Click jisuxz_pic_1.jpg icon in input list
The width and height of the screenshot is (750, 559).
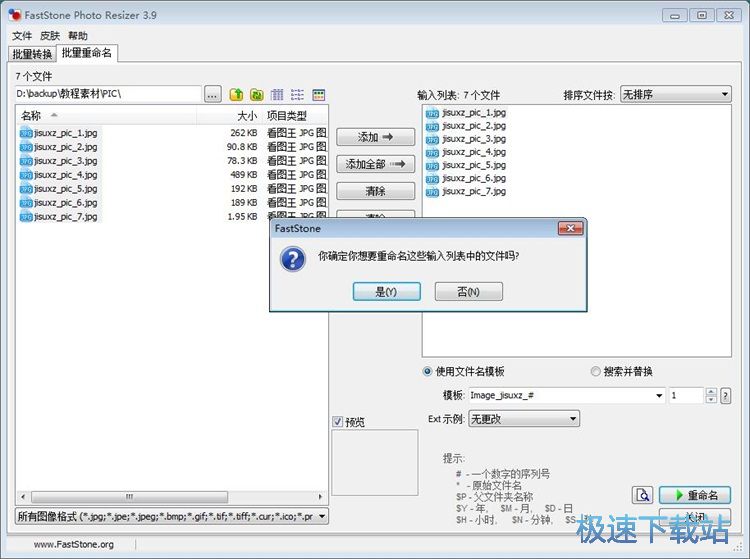pyautogui.click(x=432, y=113)
